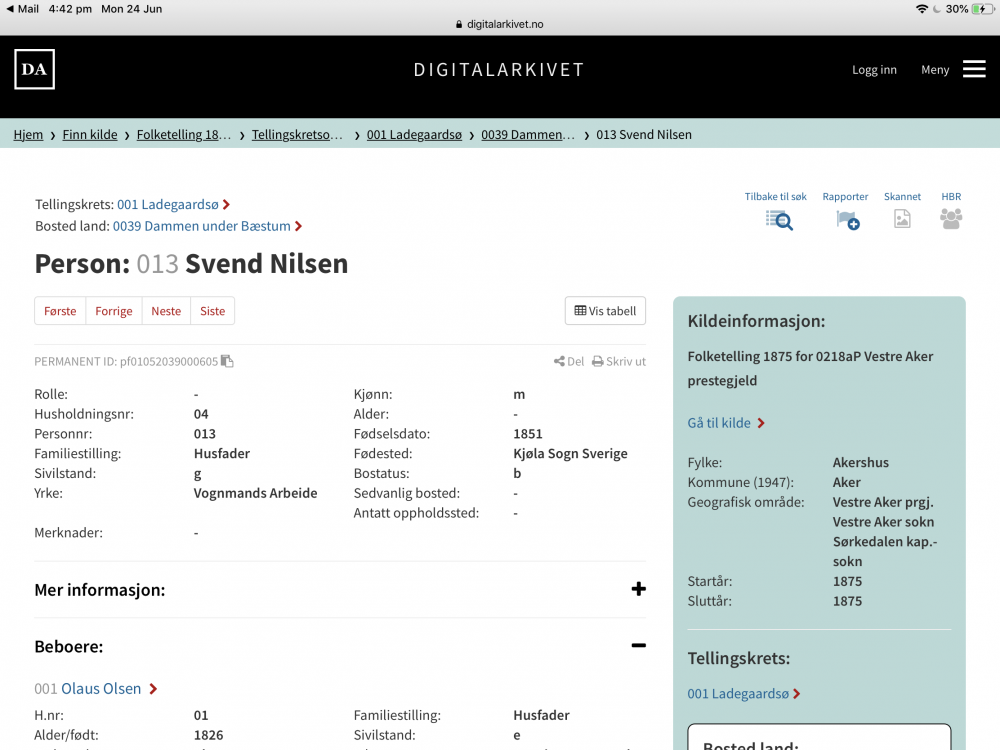Open resident 001 Olaus Olsen
This screenshot has width=1000, height=750.
click(x=100, y=688)
